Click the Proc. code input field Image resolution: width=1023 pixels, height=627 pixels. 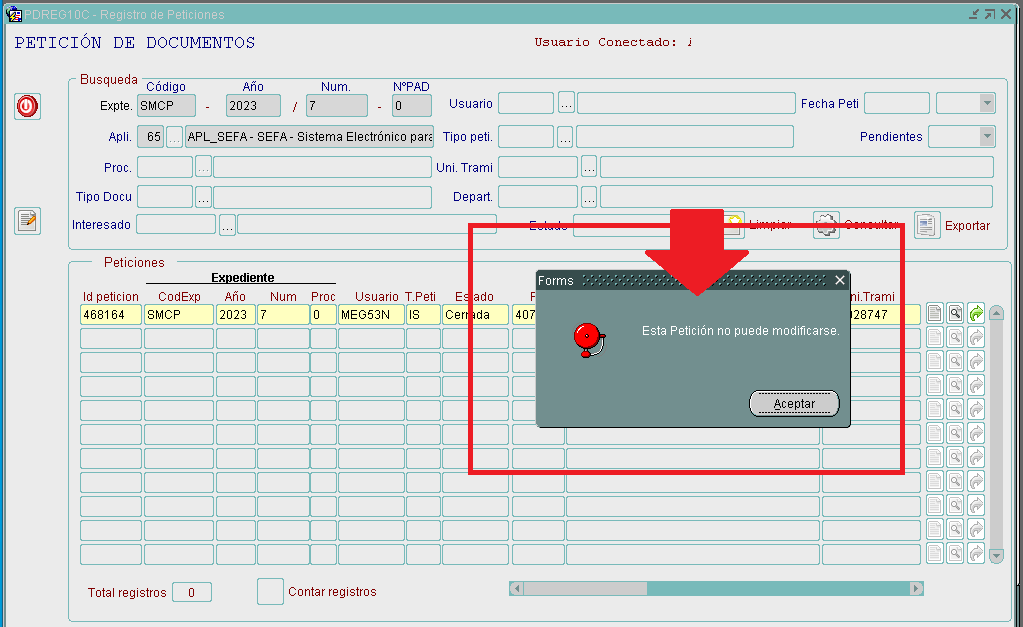point(164,167)
